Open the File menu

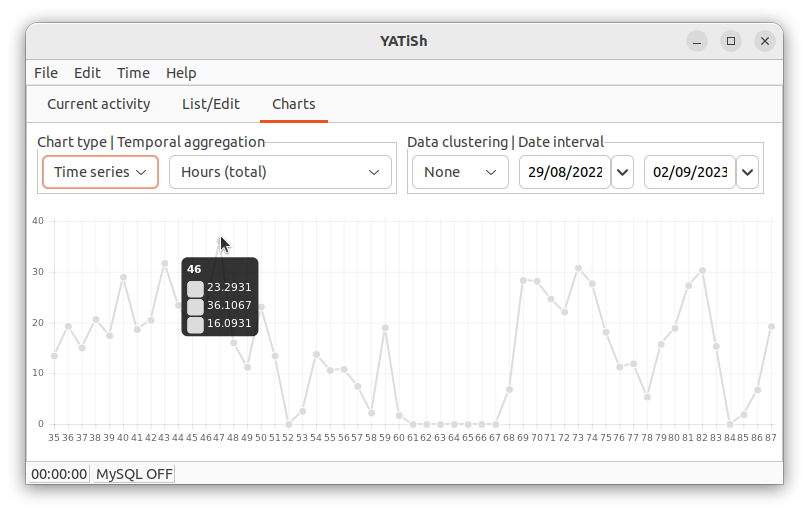[46, 73]
